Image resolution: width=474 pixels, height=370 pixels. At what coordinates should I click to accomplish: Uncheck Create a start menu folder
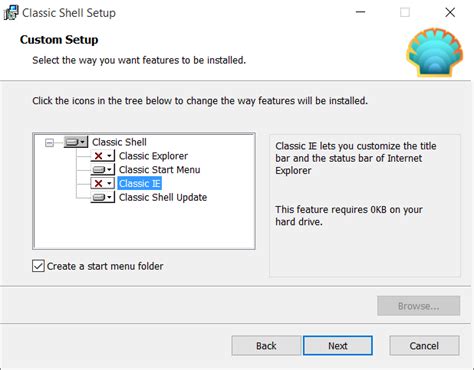38,266
